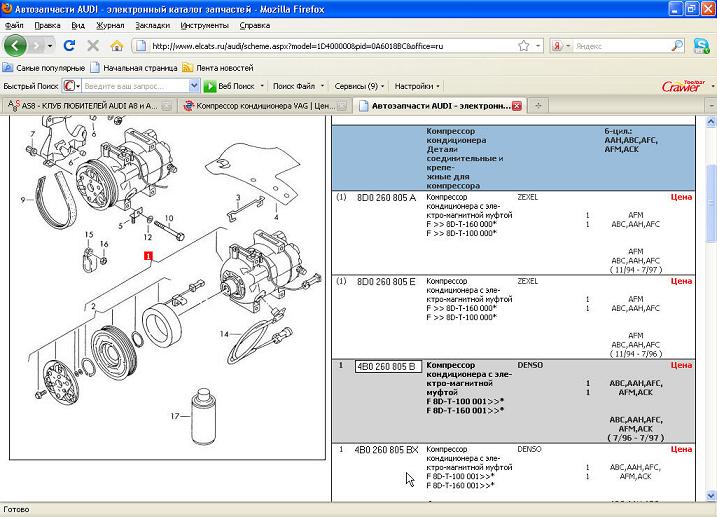This screenshot has height=517, width=717.
Task: Click the Stop loading icon
Action: (x=93, y=46)
